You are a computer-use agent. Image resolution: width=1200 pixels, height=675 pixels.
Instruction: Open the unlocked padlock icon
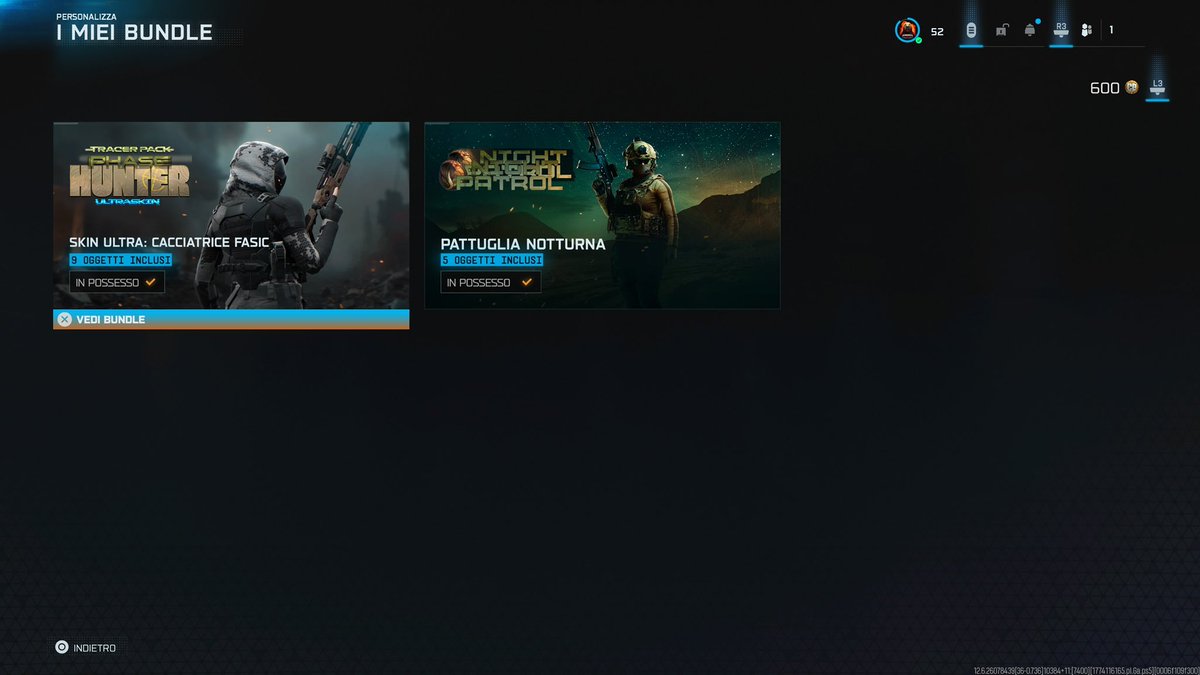1001,31
